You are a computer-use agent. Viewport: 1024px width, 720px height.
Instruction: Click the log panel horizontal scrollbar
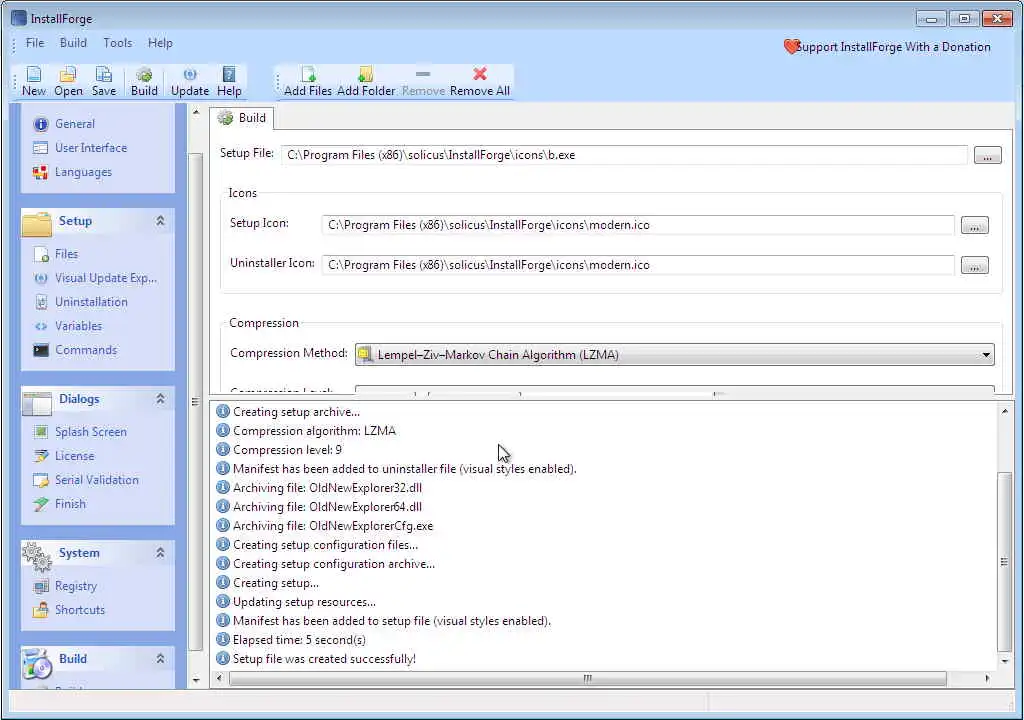tap(587, 678)
